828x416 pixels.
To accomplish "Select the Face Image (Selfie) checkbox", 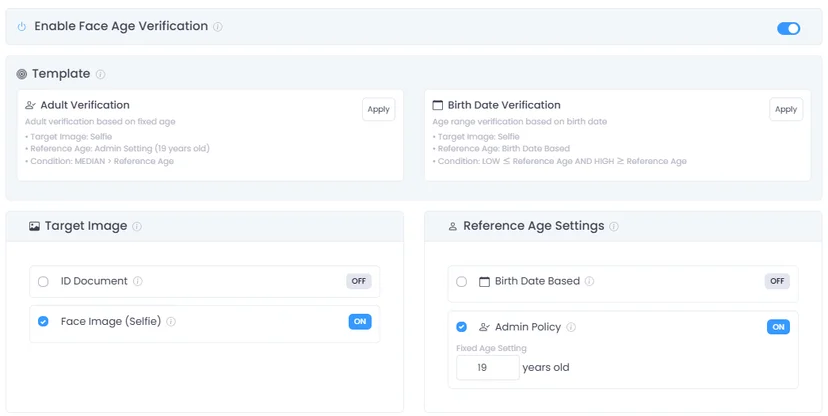I will point(43,322).
